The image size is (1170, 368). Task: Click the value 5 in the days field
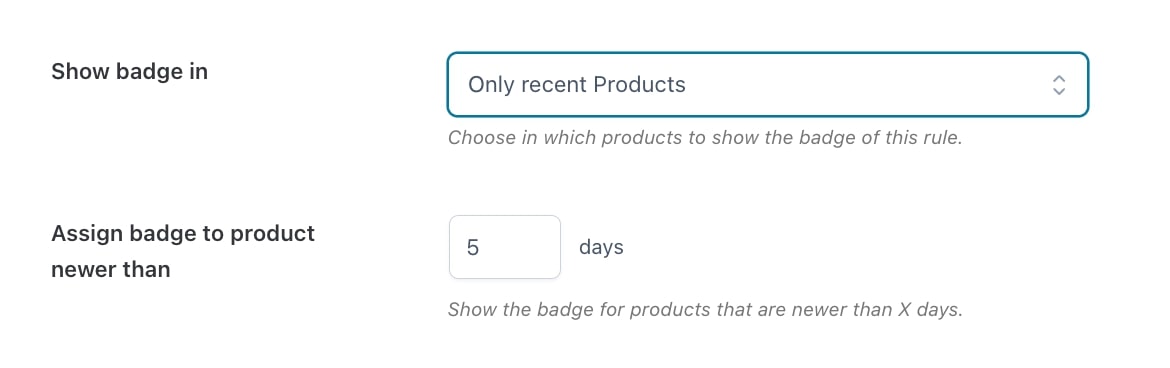[x=472, y=247]
